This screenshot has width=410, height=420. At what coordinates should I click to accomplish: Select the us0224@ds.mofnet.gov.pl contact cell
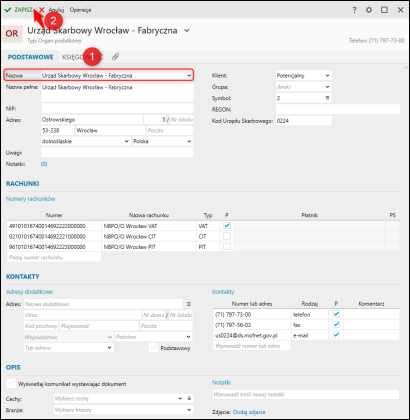pyautogui.click(x=252, y=335)
